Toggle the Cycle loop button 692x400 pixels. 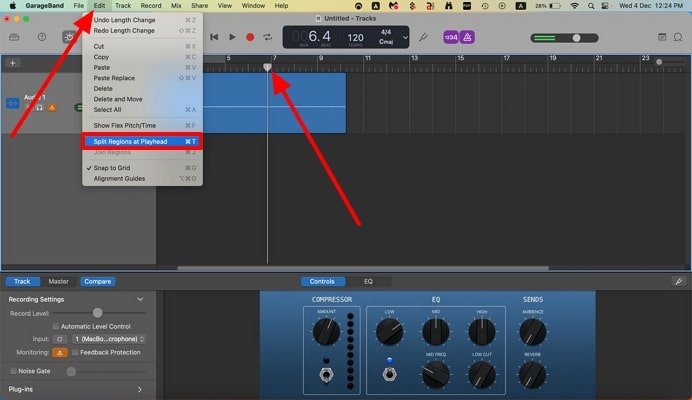point(267,37)
